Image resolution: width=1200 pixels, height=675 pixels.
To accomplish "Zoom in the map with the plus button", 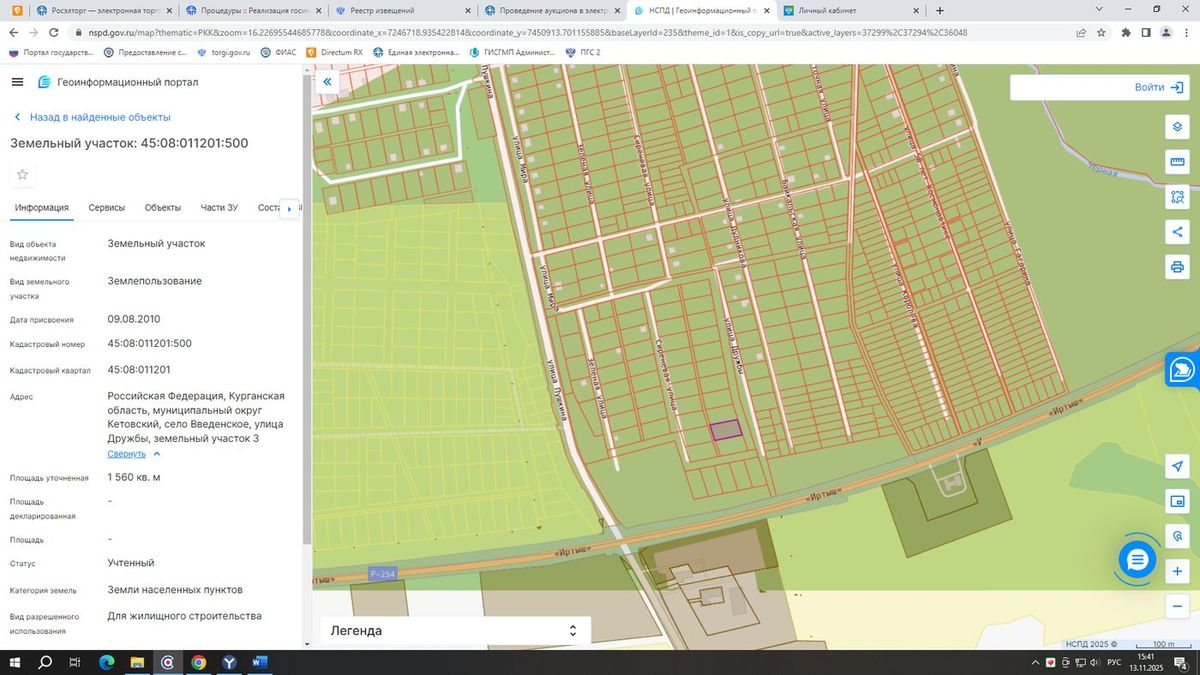I will pos(1177,571).
